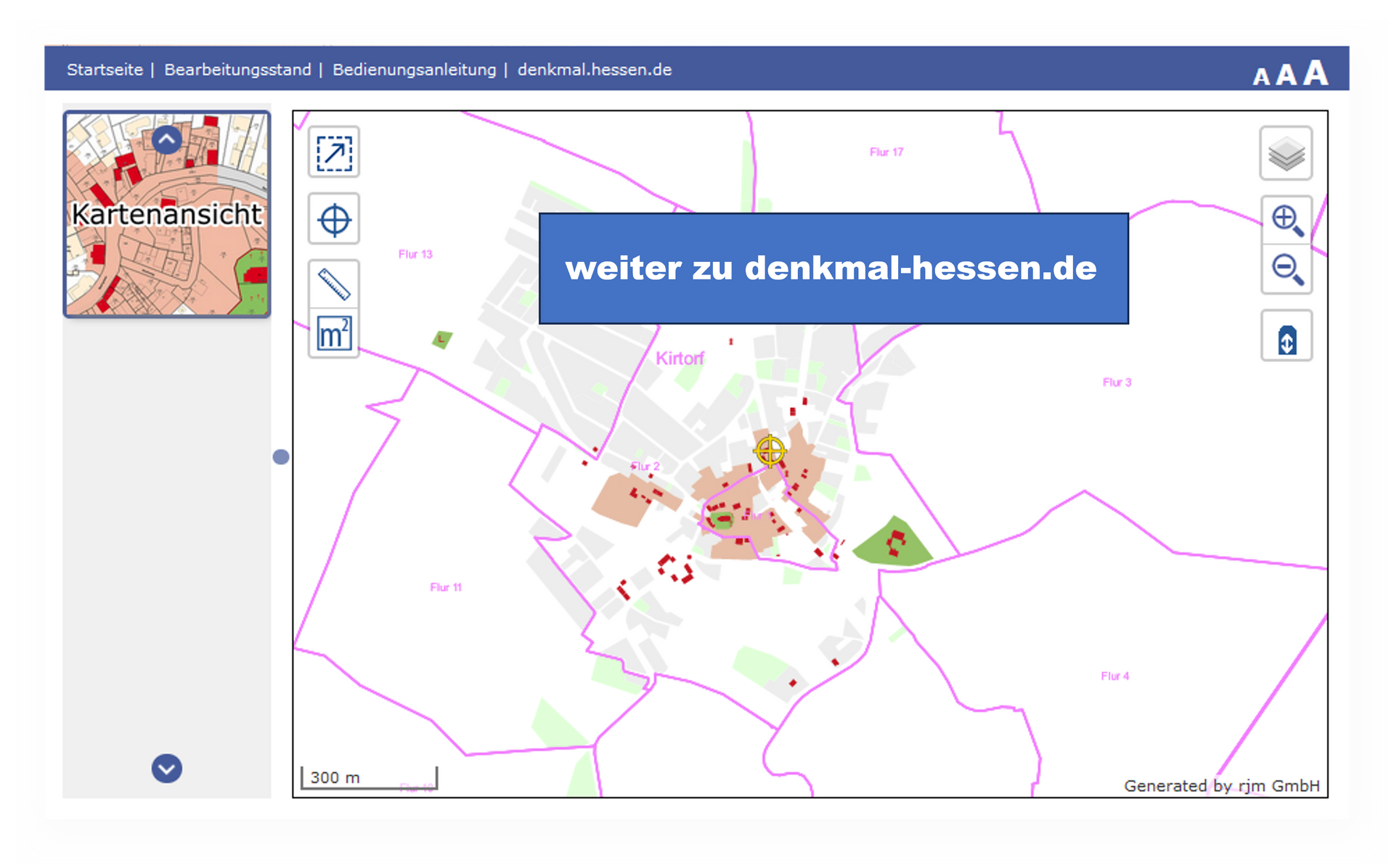Screen dimensions: 1394x868
Task: Zoom out with the minus magnifier
Action: 1287,269
